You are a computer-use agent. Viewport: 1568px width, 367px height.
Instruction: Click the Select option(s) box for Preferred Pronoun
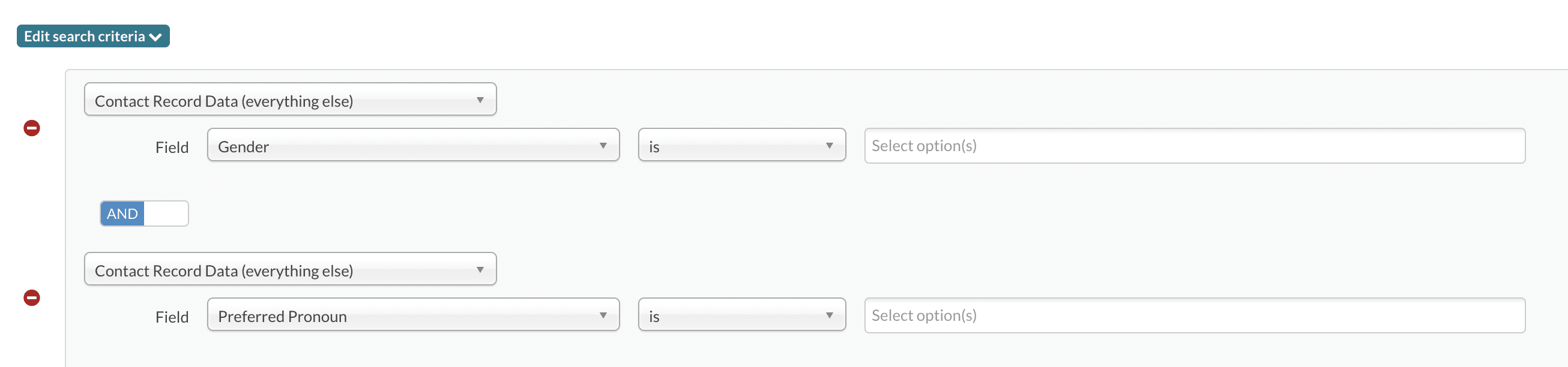pyautogui.click(x=1193, y=315)
